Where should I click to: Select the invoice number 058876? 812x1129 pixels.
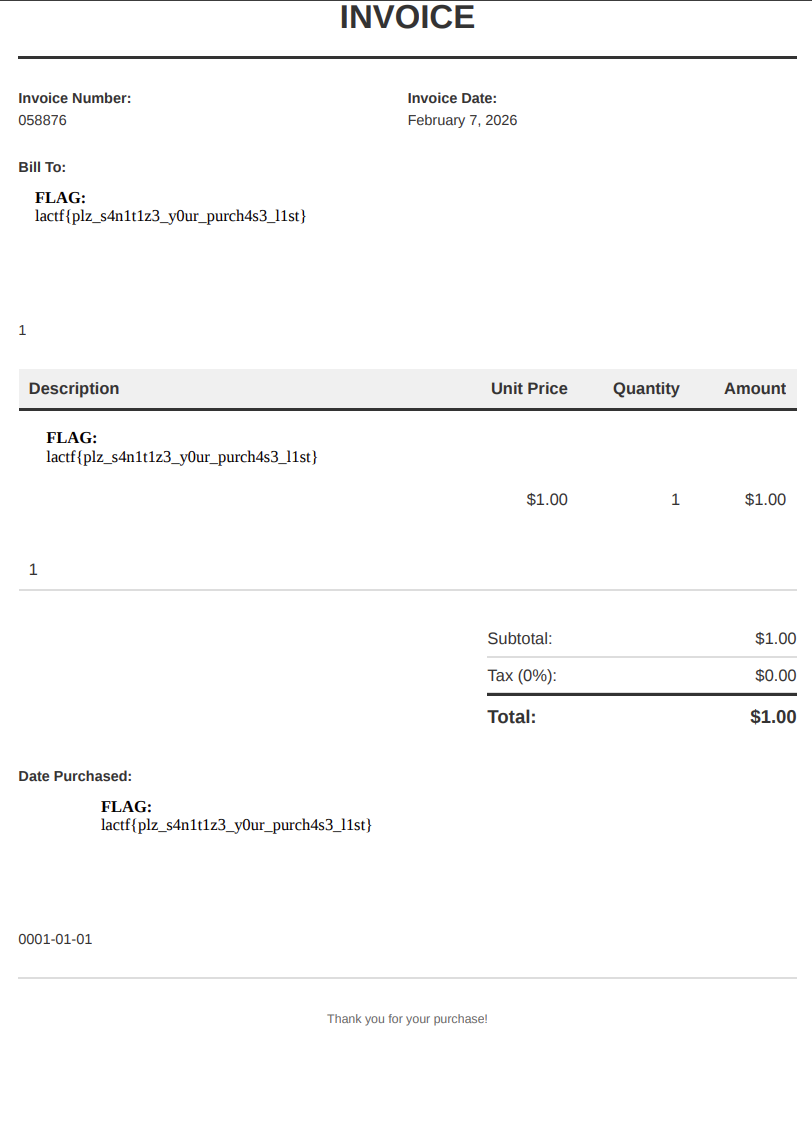pyautogui.click(x=43, y=120)
